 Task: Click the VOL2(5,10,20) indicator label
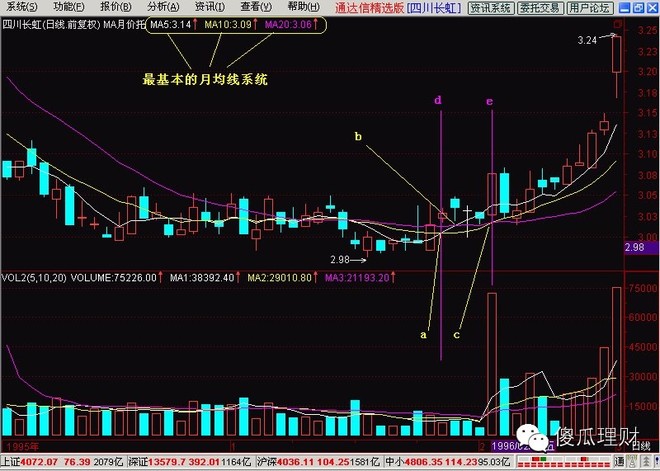point(34,278)
